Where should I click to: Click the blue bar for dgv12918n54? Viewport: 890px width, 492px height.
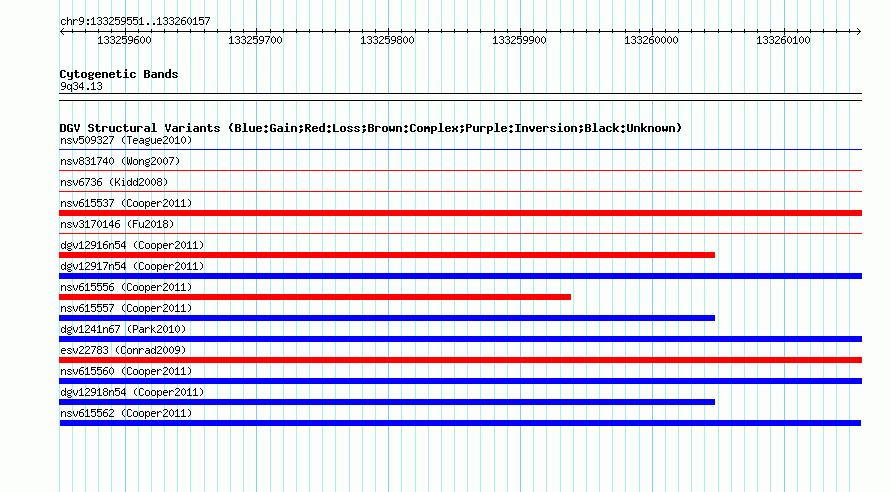coord(387,402)
